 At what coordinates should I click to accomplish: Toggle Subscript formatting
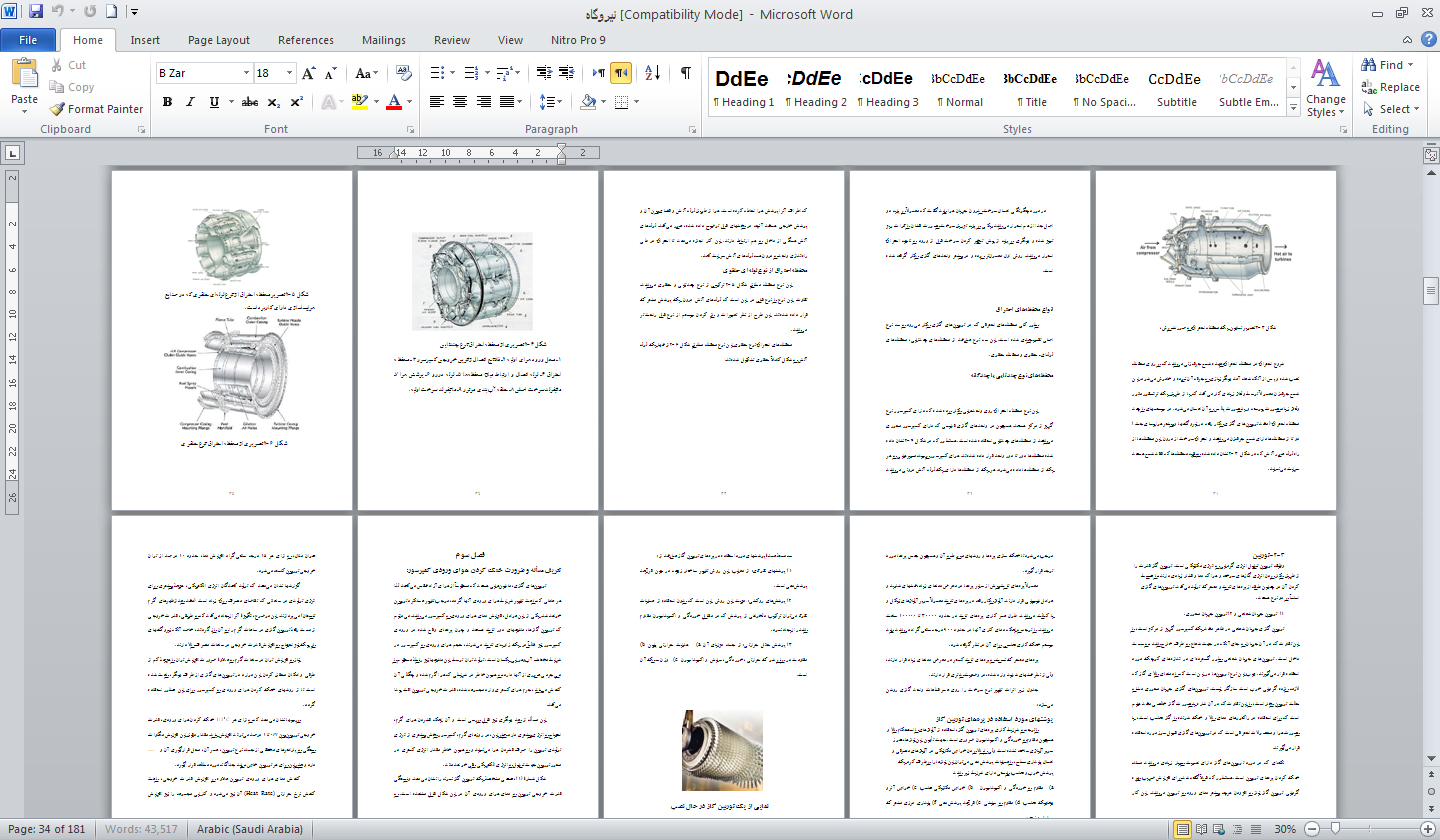[276, 102]
